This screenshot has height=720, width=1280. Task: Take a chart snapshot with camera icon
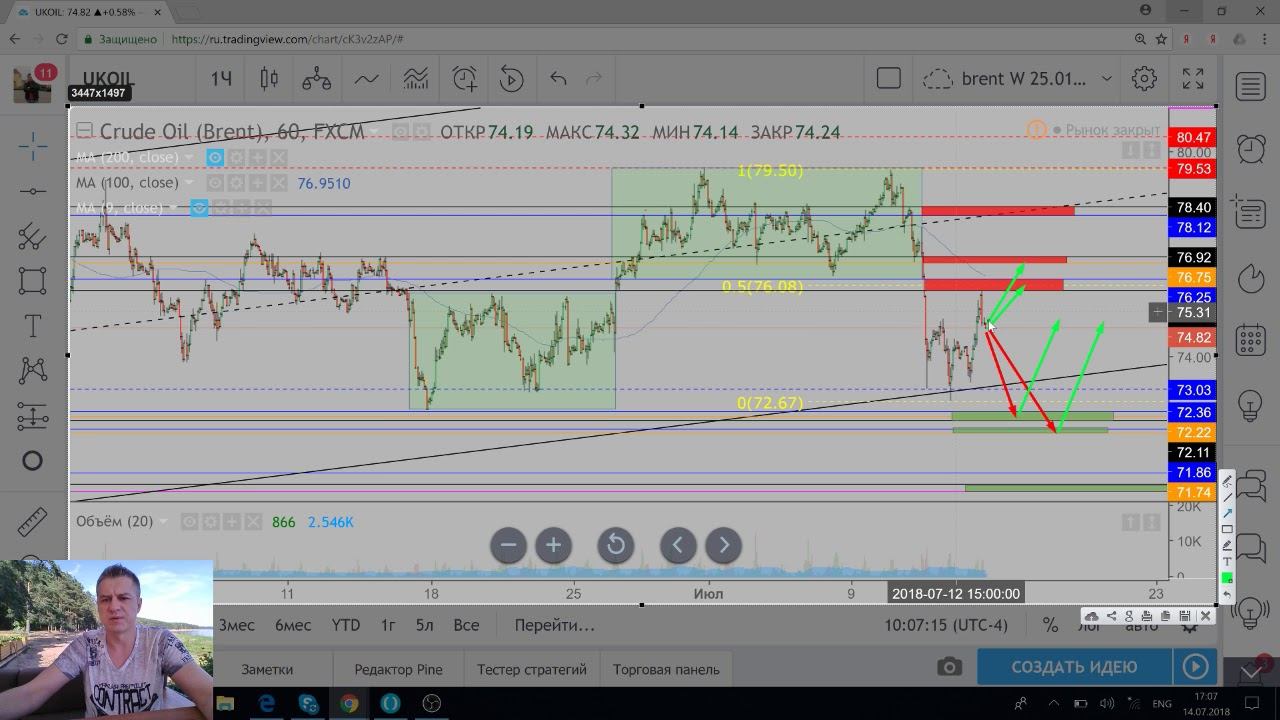tap(949, 667)
